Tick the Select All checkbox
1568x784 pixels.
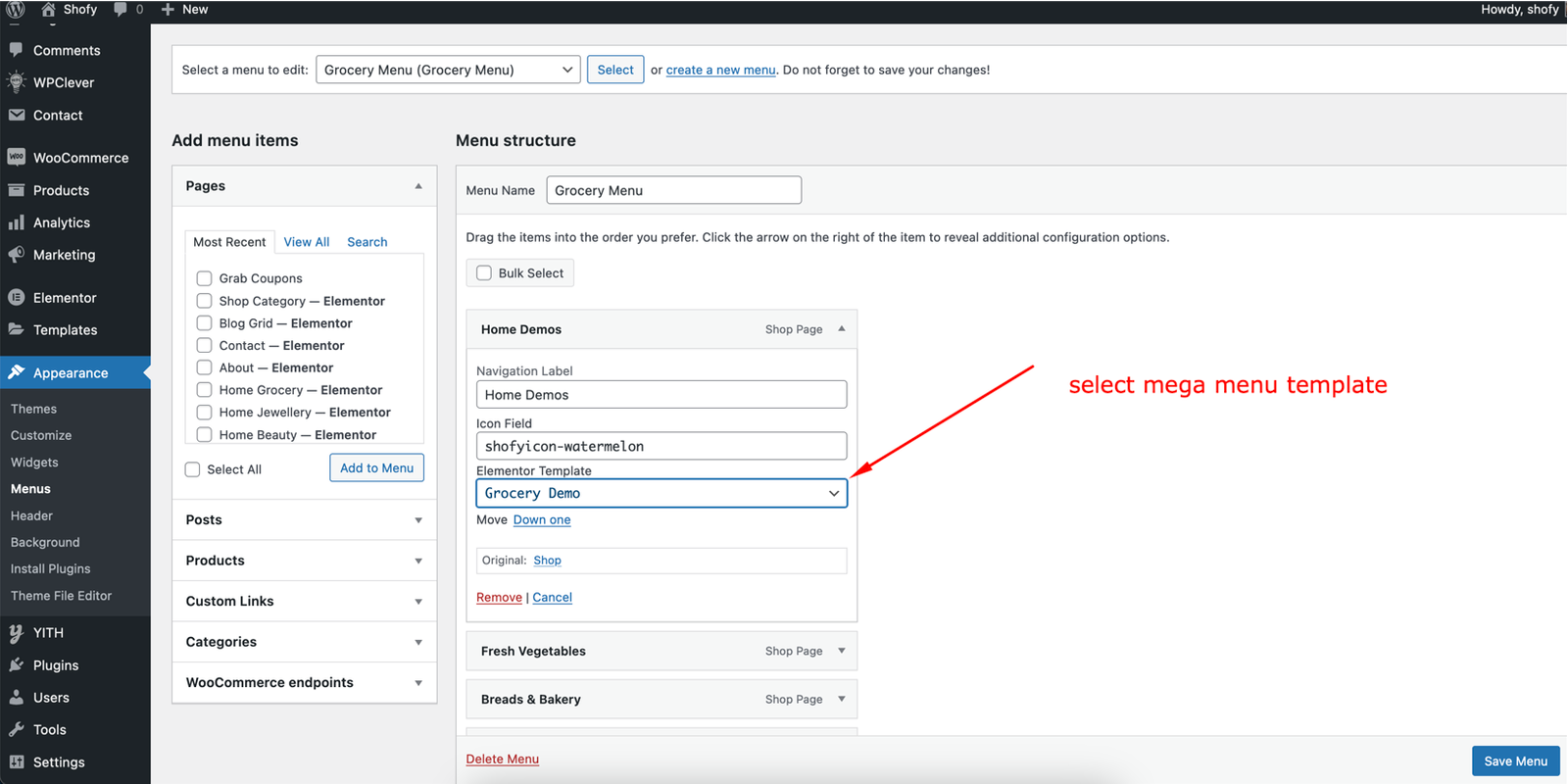point(193,469)
